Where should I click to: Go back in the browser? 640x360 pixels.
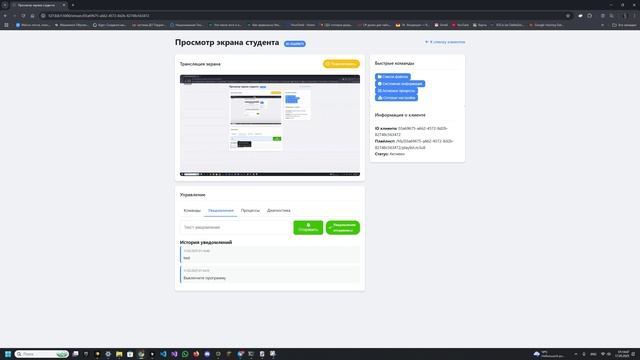[5, 16]
